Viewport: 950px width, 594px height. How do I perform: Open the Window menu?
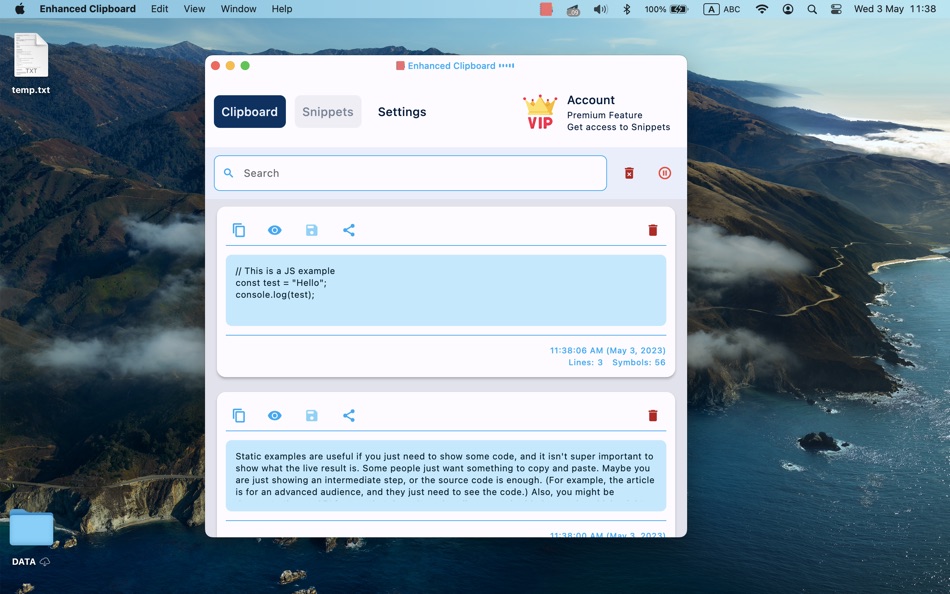coord(238,9)
